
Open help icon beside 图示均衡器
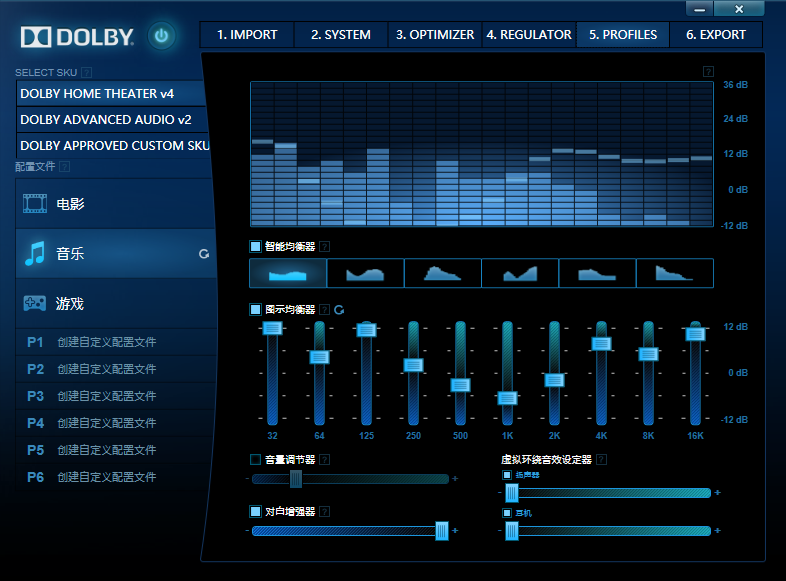pos(325,310)
